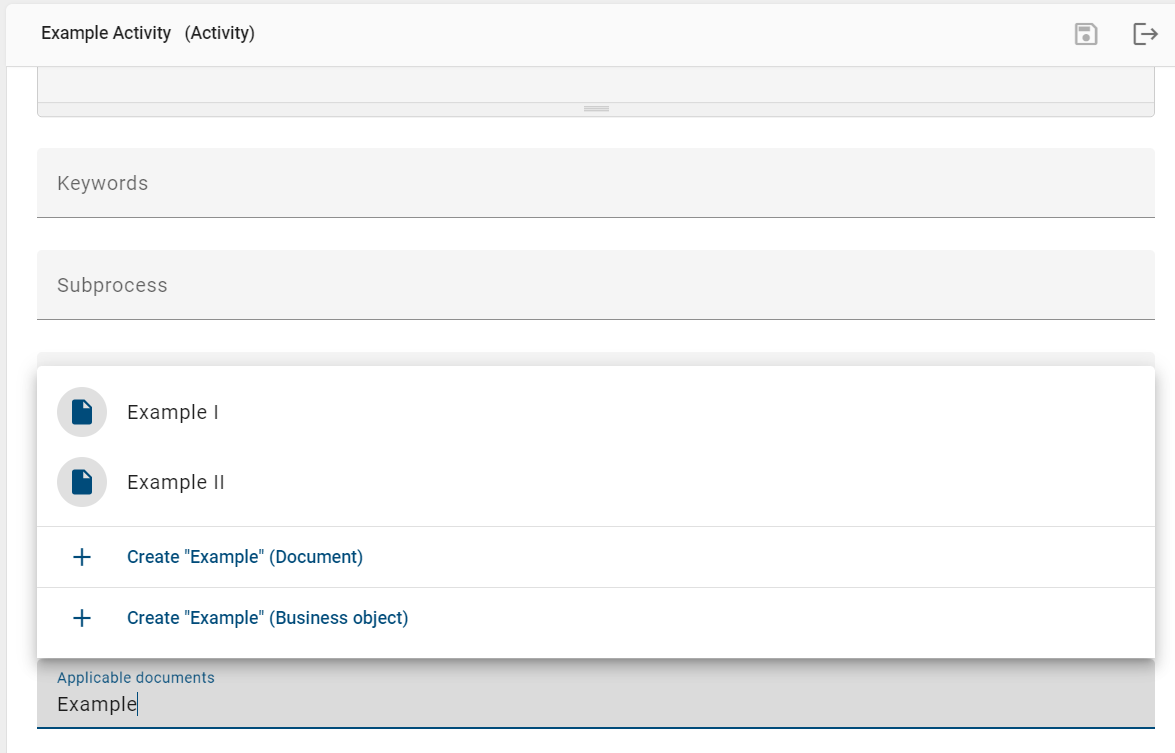
Task: Select the document icon beside Example II
Action: (x=81, y=482)
